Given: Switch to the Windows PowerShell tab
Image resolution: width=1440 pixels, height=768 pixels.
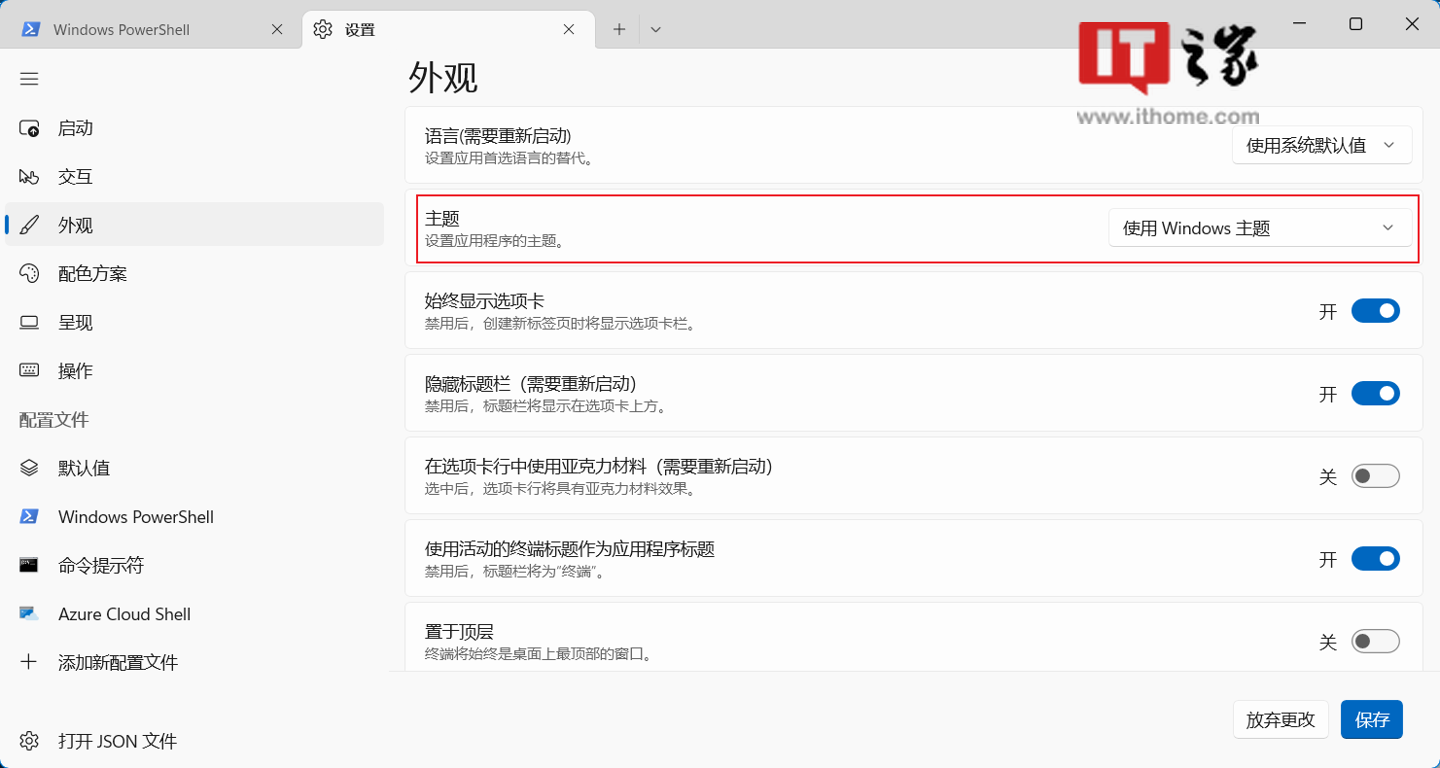Looking at the screenshot, I should [x=150, y=29].
